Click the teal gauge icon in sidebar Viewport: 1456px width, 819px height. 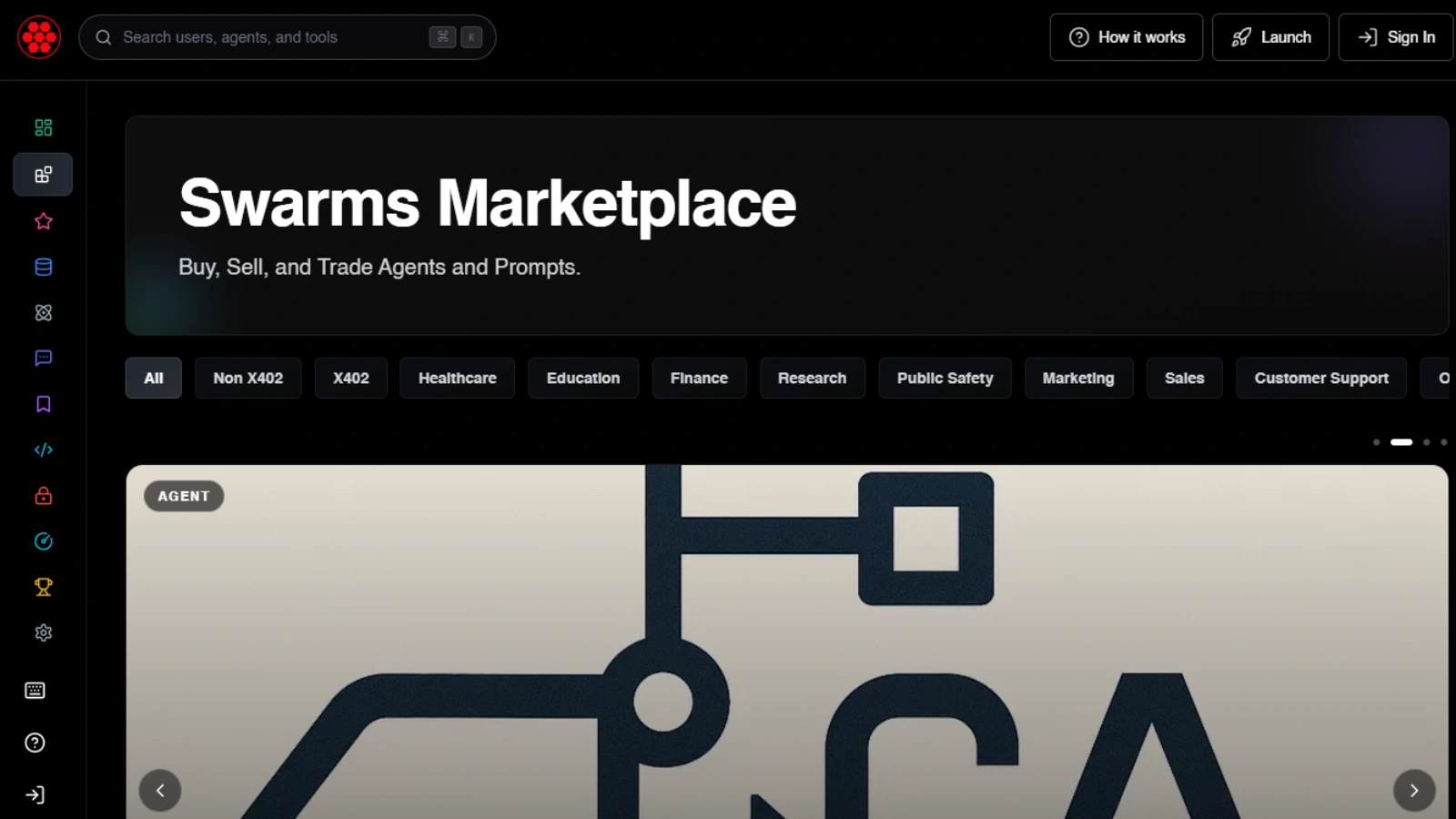[43, 541]
